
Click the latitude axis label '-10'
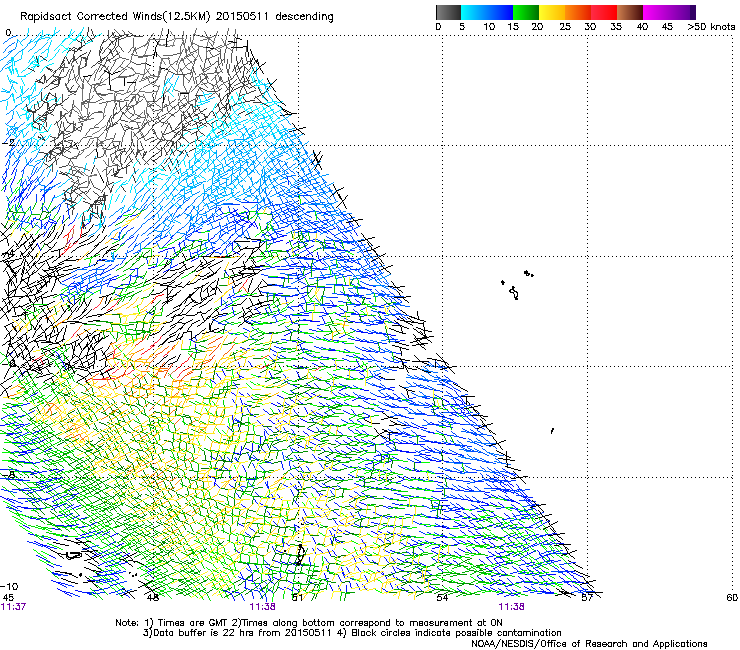pos(9,586)
